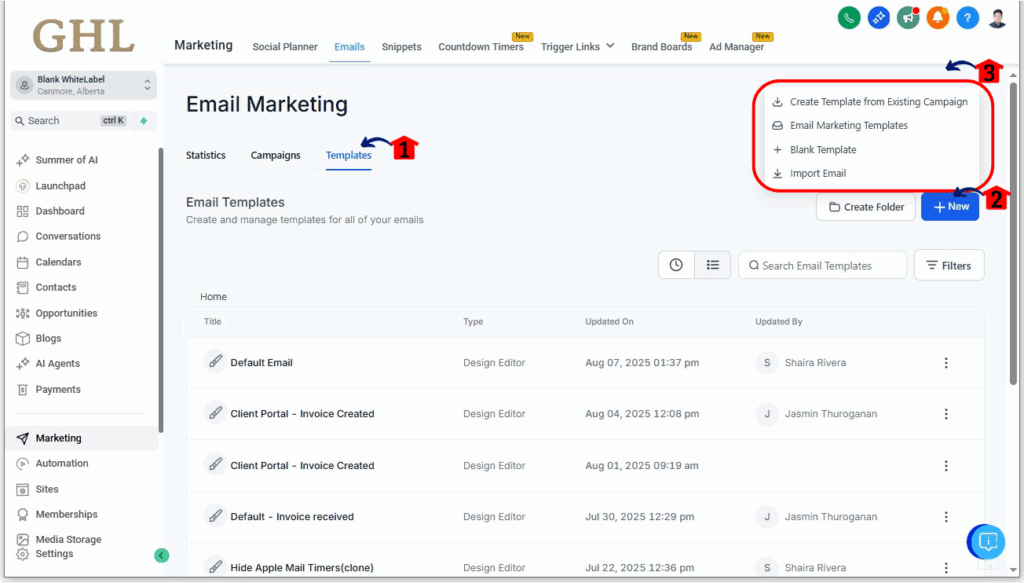
Task: Click the green phone dialer icon
Action: point(849,18)
